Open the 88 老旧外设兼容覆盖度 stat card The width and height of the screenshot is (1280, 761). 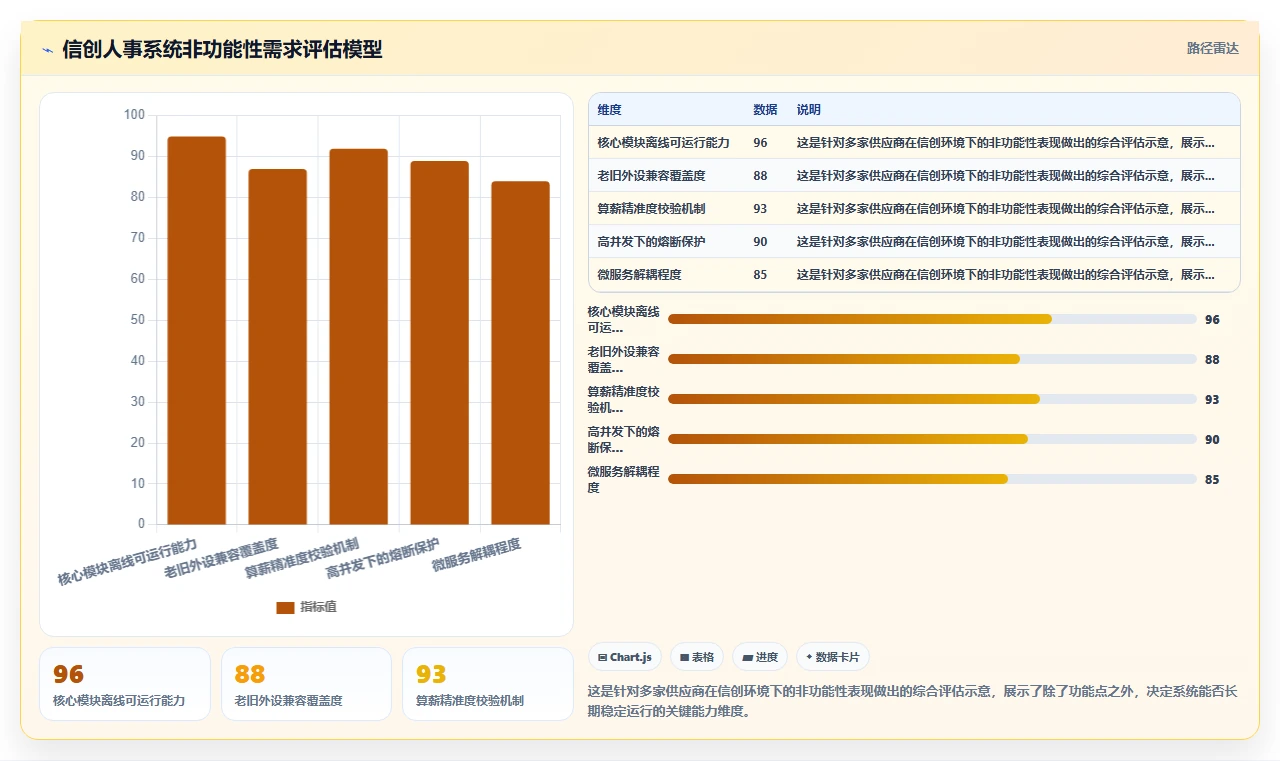[x=306, y=684]
